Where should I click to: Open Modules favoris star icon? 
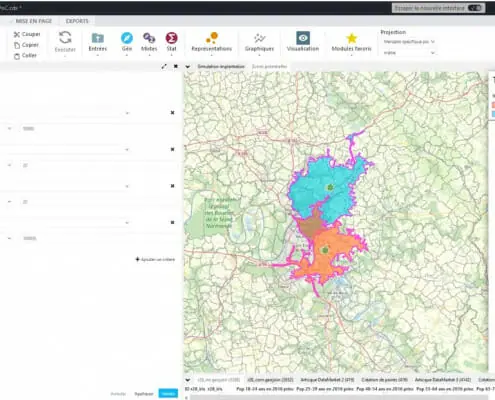[x=351, y=38]
